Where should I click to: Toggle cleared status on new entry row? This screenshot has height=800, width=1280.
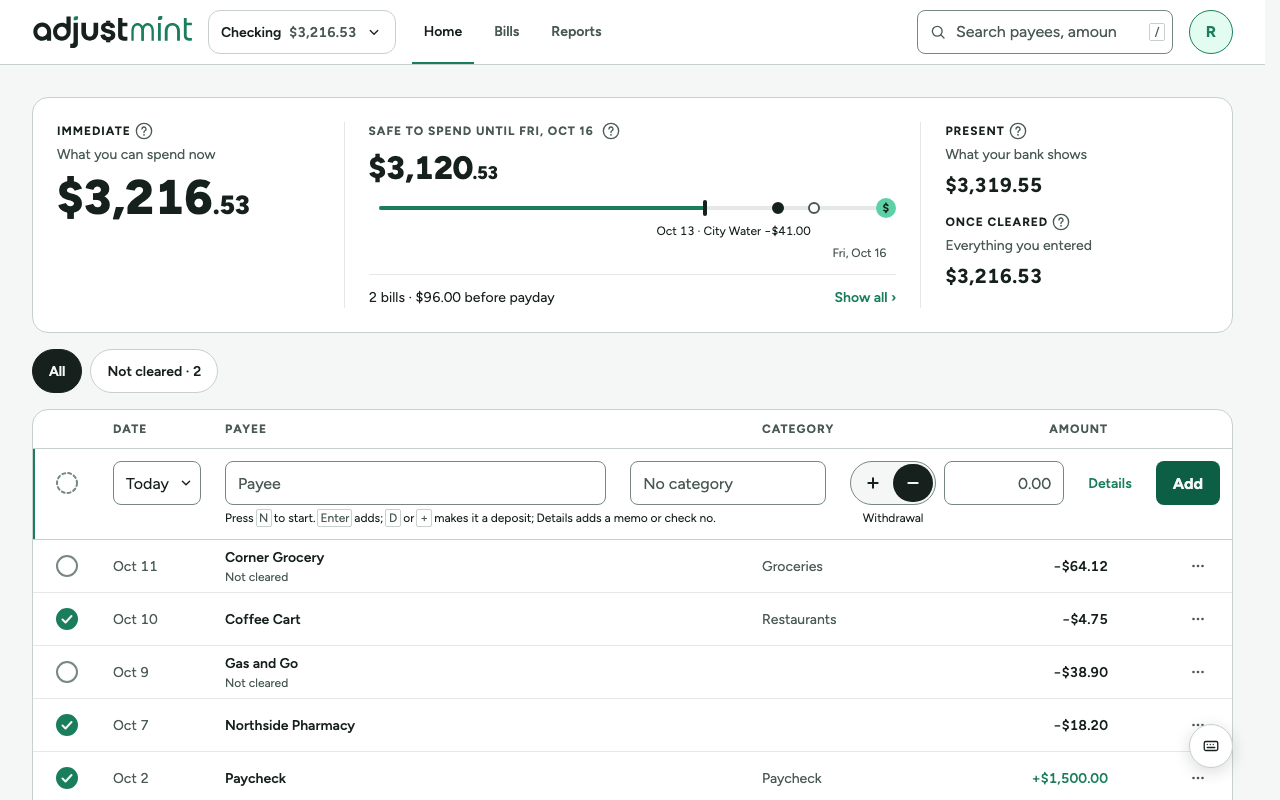click(x=67, y=483)
